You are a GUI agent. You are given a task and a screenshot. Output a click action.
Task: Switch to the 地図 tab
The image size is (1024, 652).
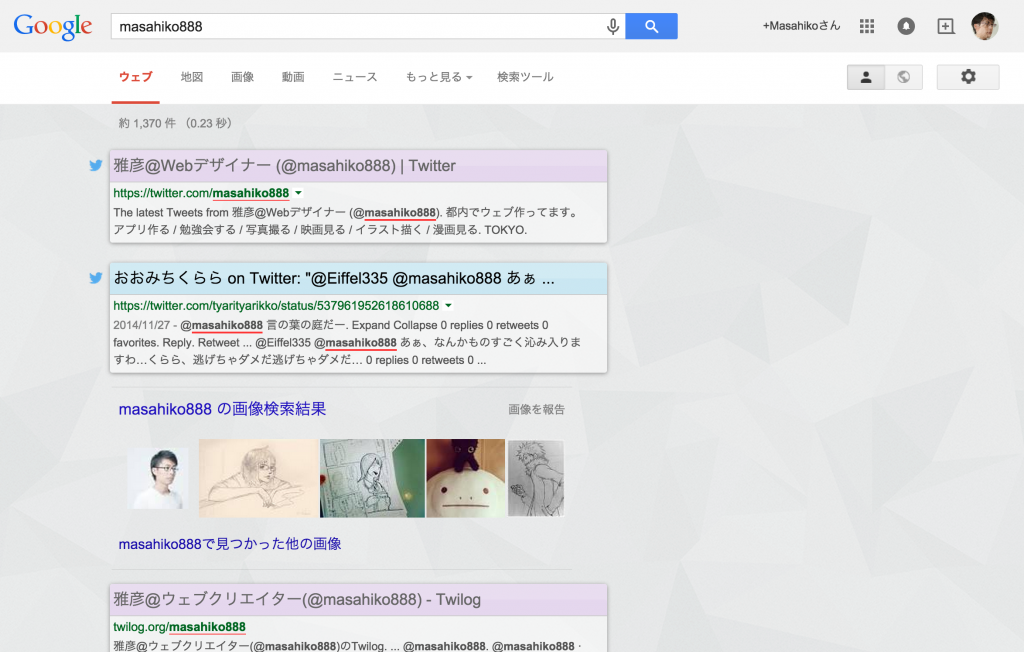192,77
